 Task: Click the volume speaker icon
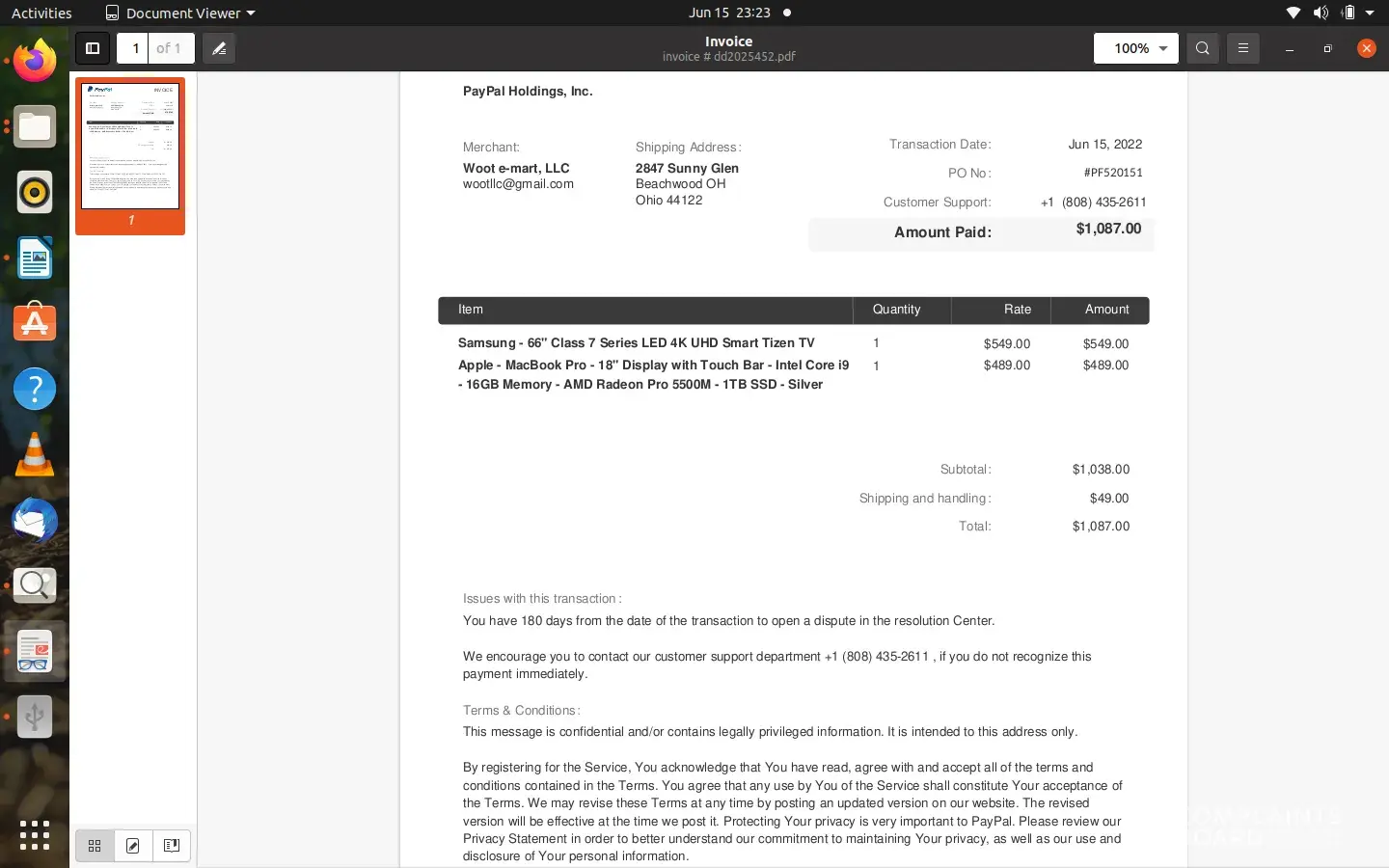[1321, 13]
